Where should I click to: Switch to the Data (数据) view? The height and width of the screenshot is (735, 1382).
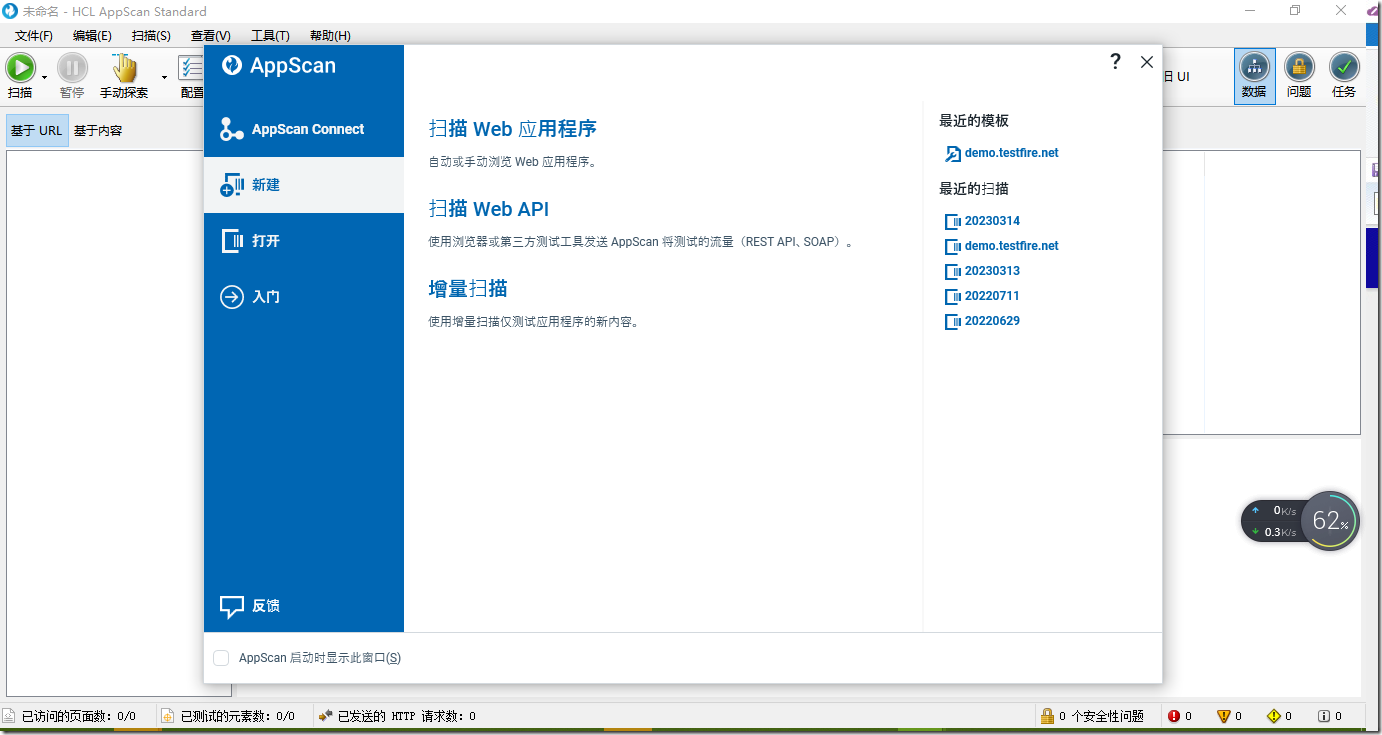point(1254,76)
